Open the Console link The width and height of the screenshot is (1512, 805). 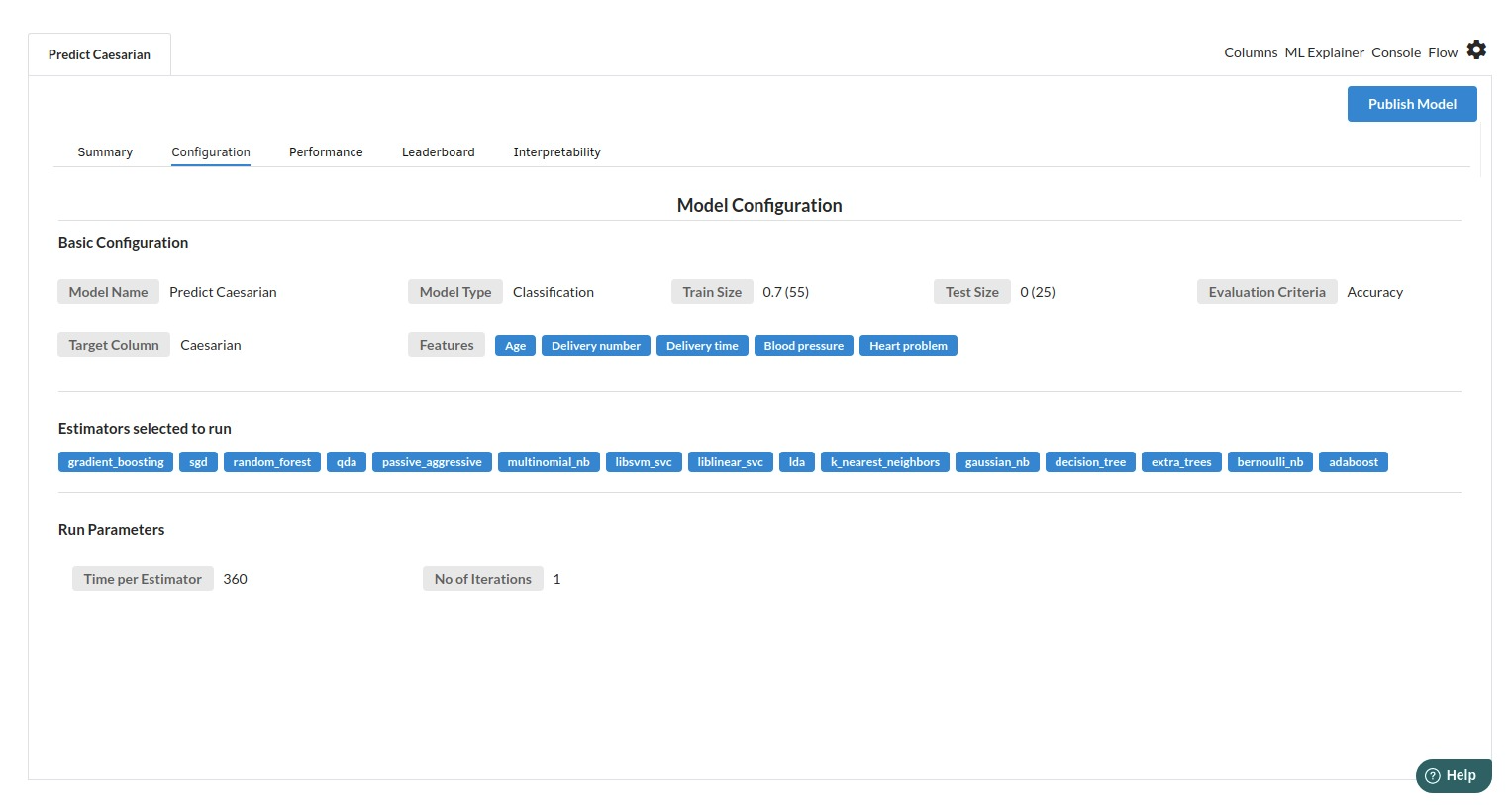1396,53
